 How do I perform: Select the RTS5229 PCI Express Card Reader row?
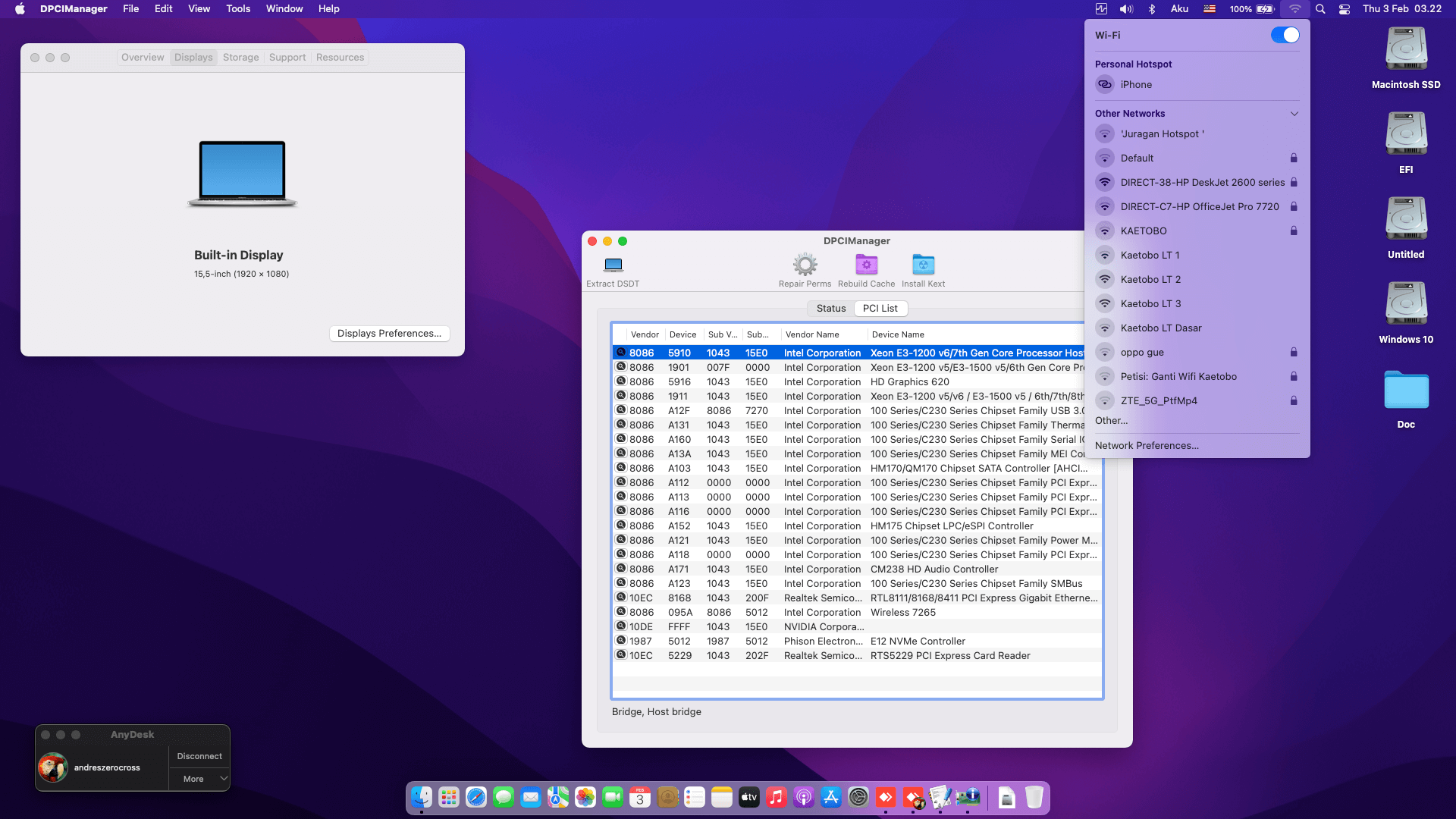click(x=857, y=656)
